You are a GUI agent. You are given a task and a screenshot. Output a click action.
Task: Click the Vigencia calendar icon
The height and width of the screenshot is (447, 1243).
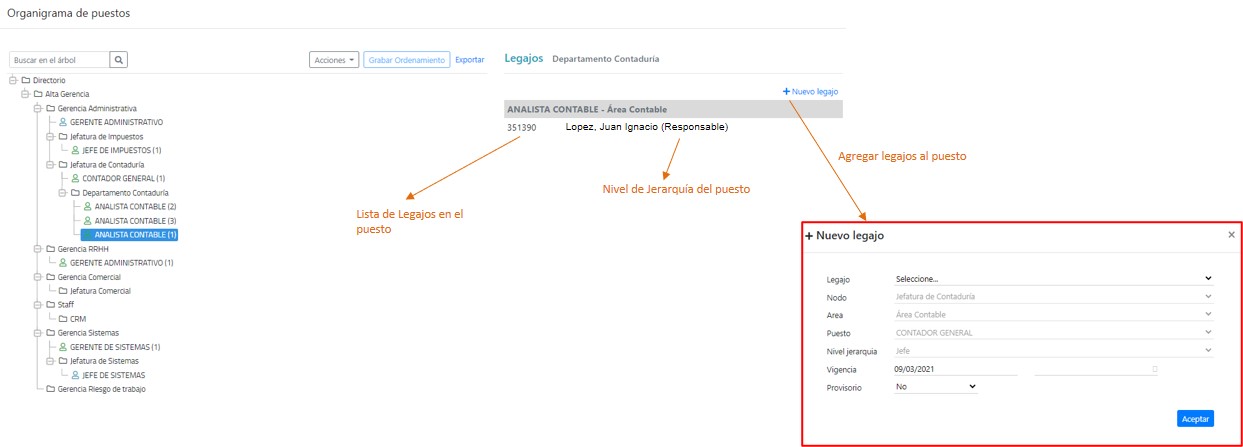coord(1155,369)
